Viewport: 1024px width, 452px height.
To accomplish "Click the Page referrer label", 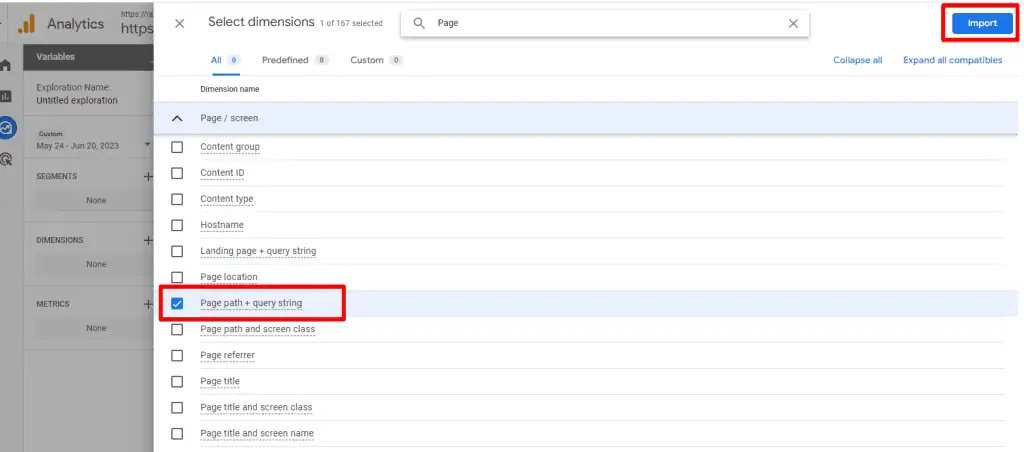I will [227, 355].
